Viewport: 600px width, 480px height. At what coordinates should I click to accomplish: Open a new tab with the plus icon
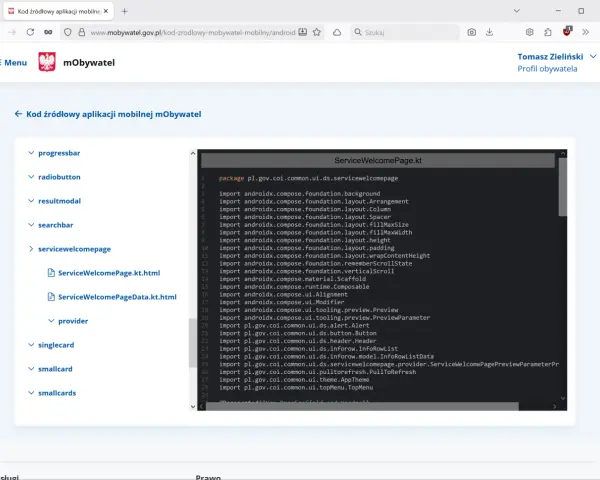[124, 11]
